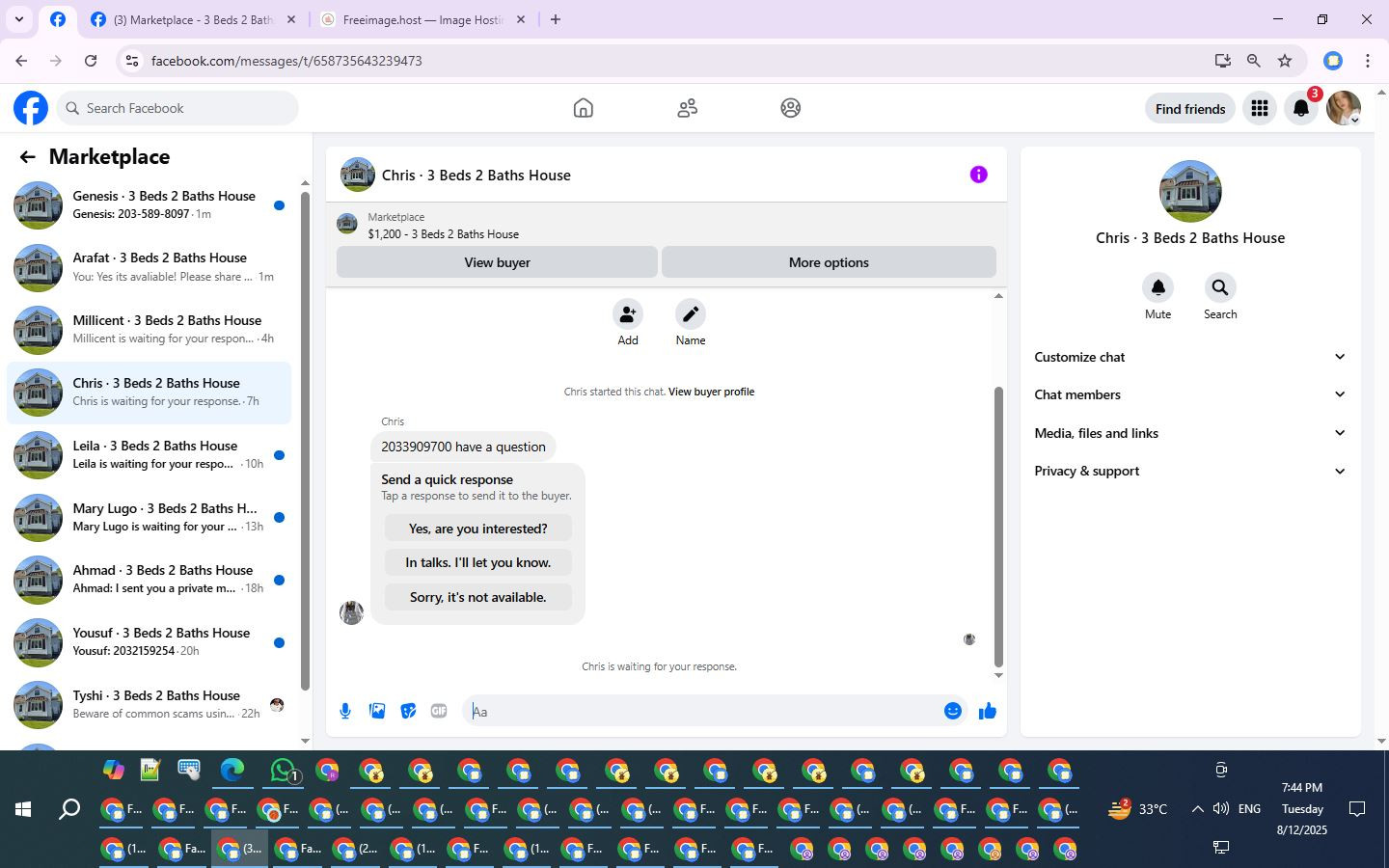1389x868 pixels.
Task: Click the Name edit pencil icon
Action: pos(691,314)
